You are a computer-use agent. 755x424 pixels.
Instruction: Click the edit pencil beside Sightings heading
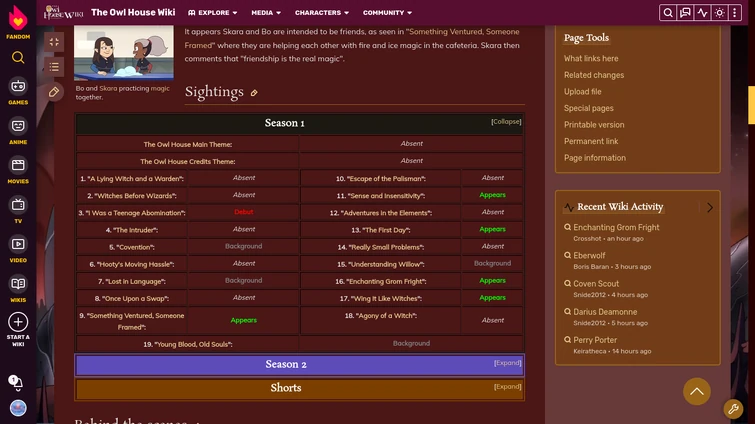pyautogui.click(x=254, y=93)
